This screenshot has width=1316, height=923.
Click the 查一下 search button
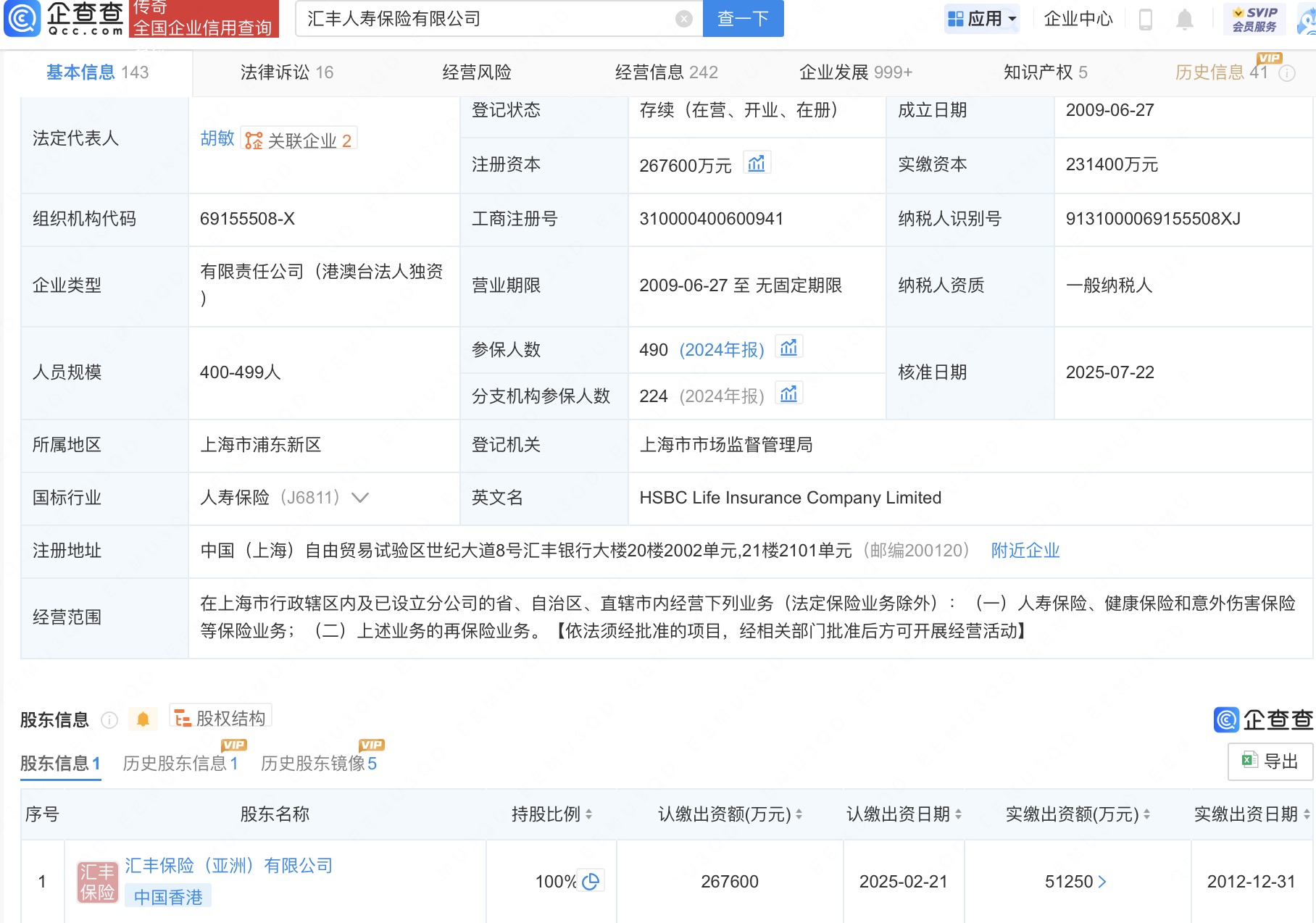point(743,19)
